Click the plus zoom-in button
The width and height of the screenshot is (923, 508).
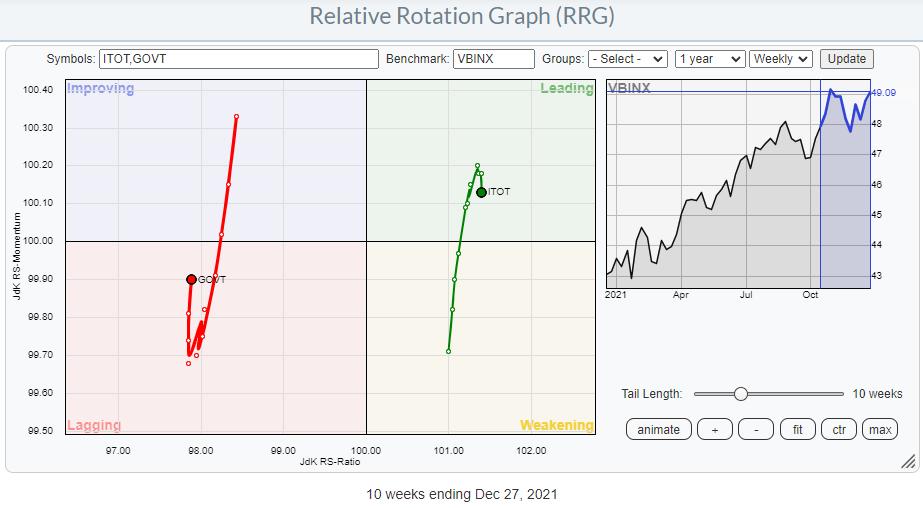pos(714,429)
